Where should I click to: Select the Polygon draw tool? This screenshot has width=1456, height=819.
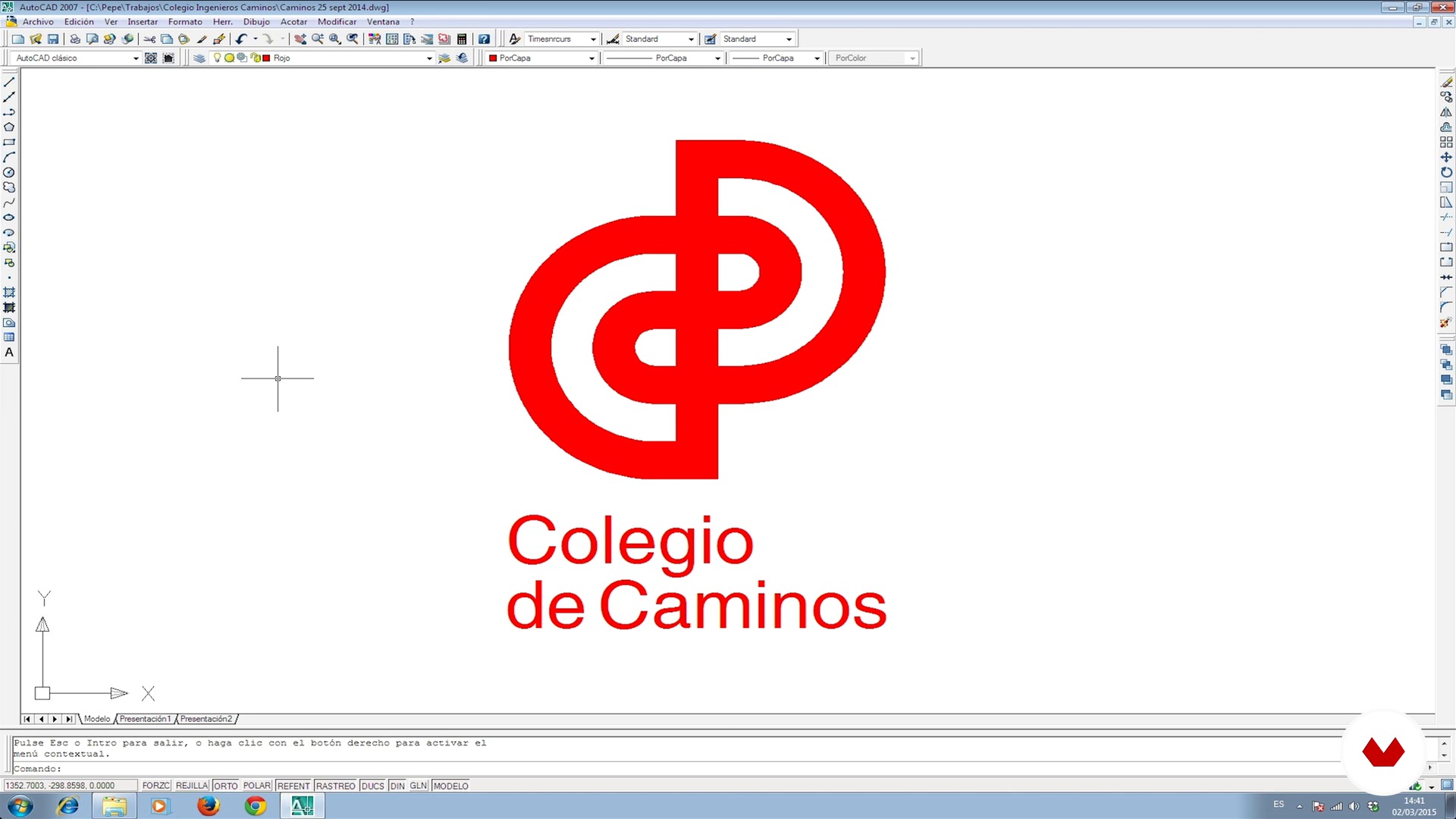pos(9,127)
